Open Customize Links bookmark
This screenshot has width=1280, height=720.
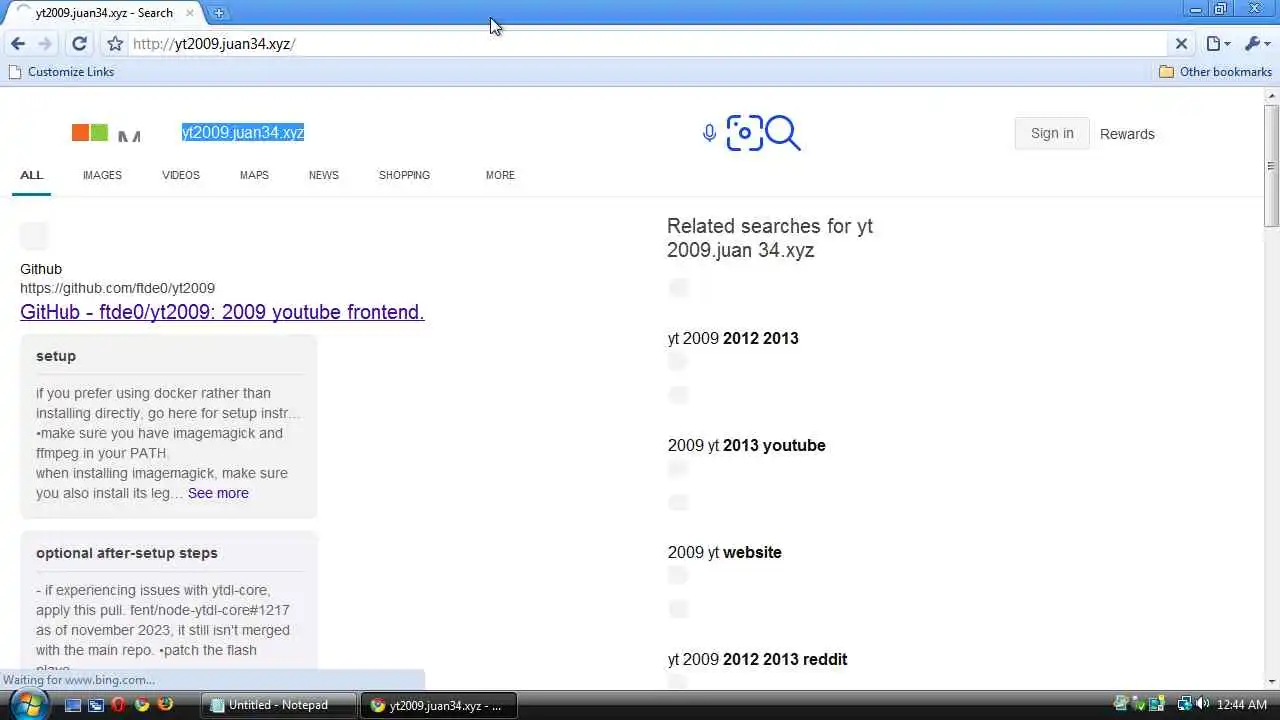[x=61, y=72]
